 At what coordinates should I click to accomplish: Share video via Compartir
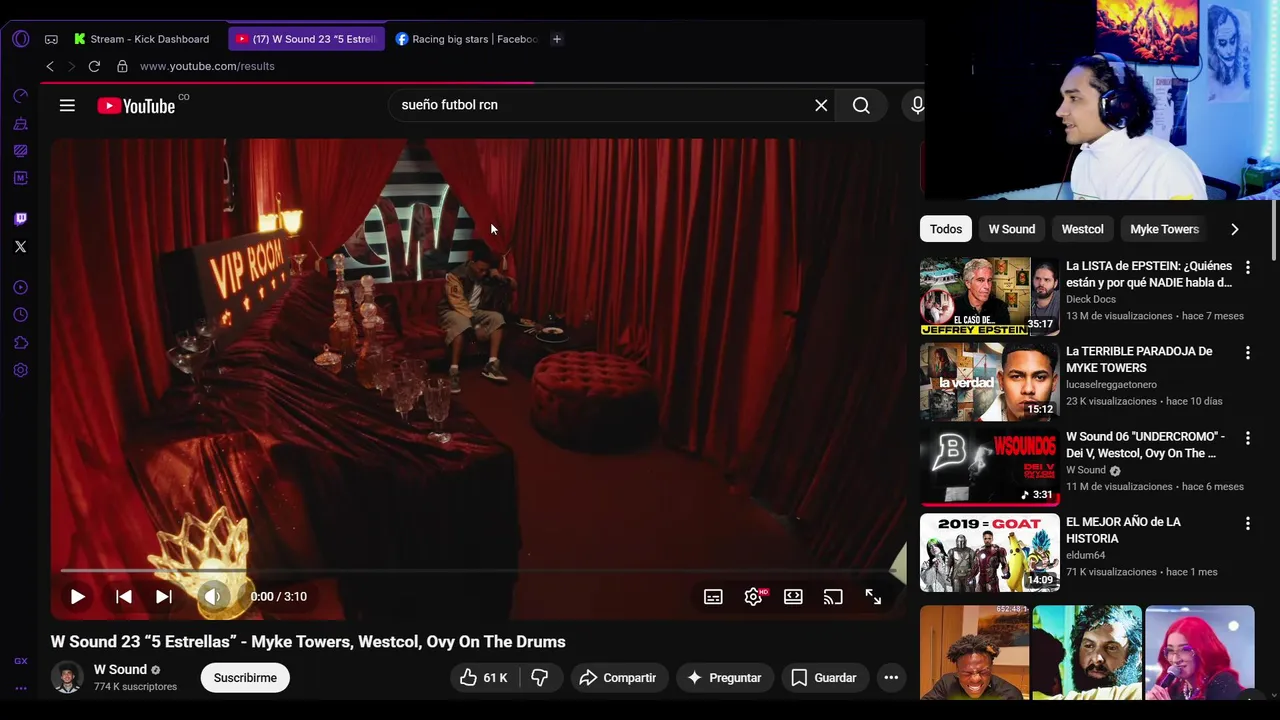tap(618, 678)
